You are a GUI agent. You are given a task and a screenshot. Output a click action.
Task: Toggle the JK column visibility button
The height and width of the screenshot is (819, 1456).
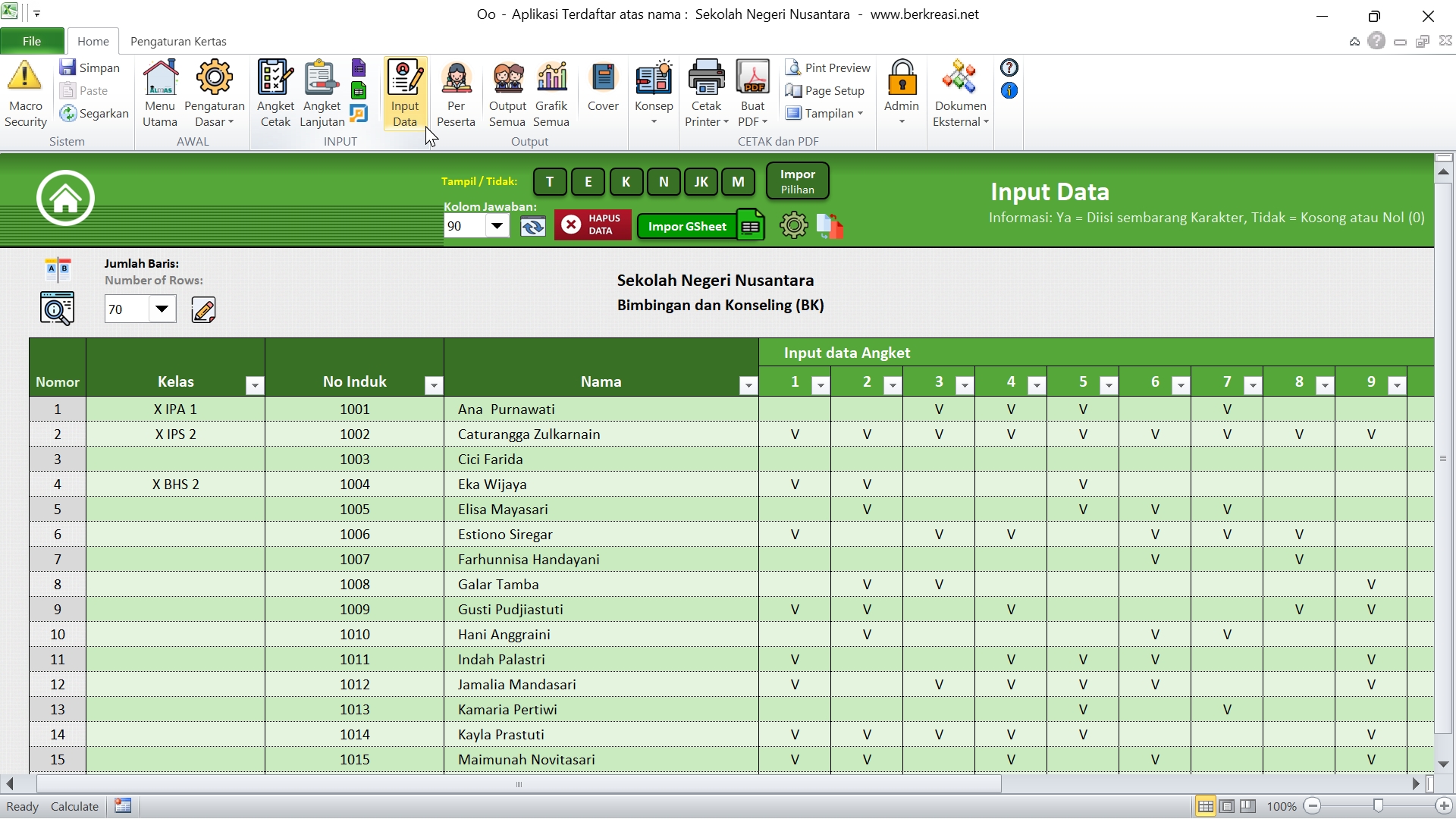(701, 182)
